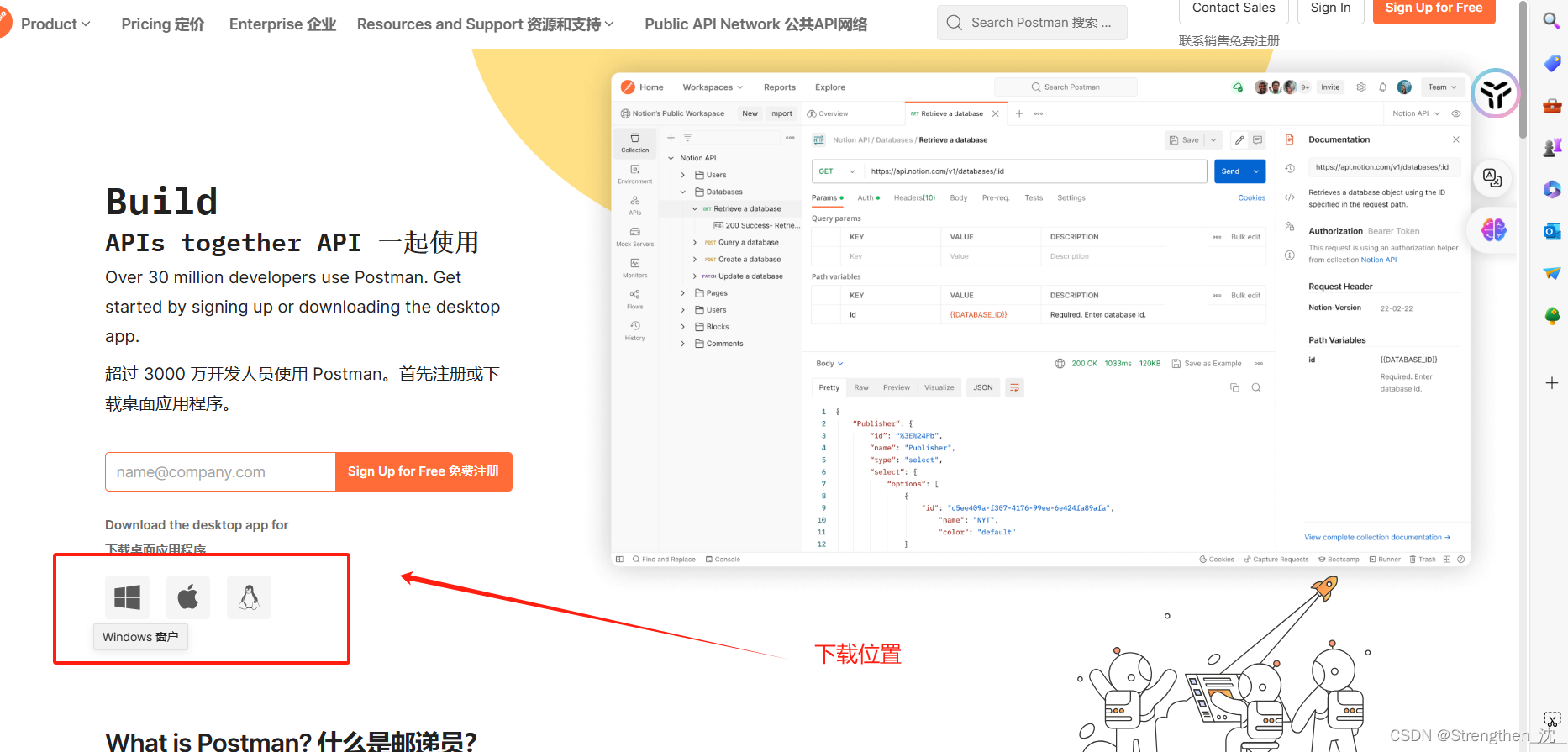This screenshot has width=1568, height=752.
Task: Click settings gear in Postman preview header
Action: (x=1361, y=87)
